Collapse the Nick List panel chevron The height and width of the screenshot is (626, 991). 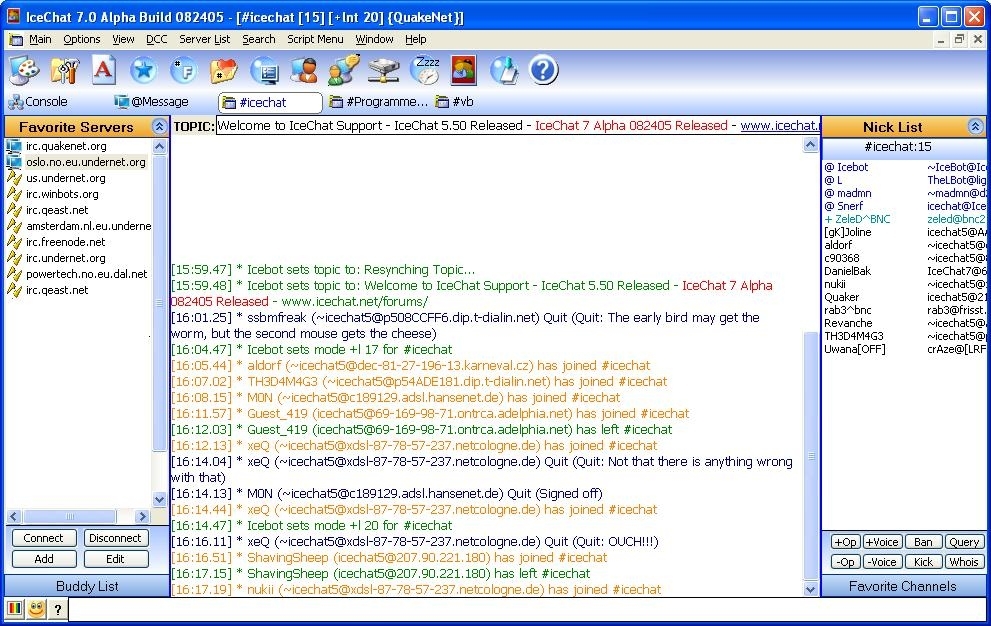975,126
